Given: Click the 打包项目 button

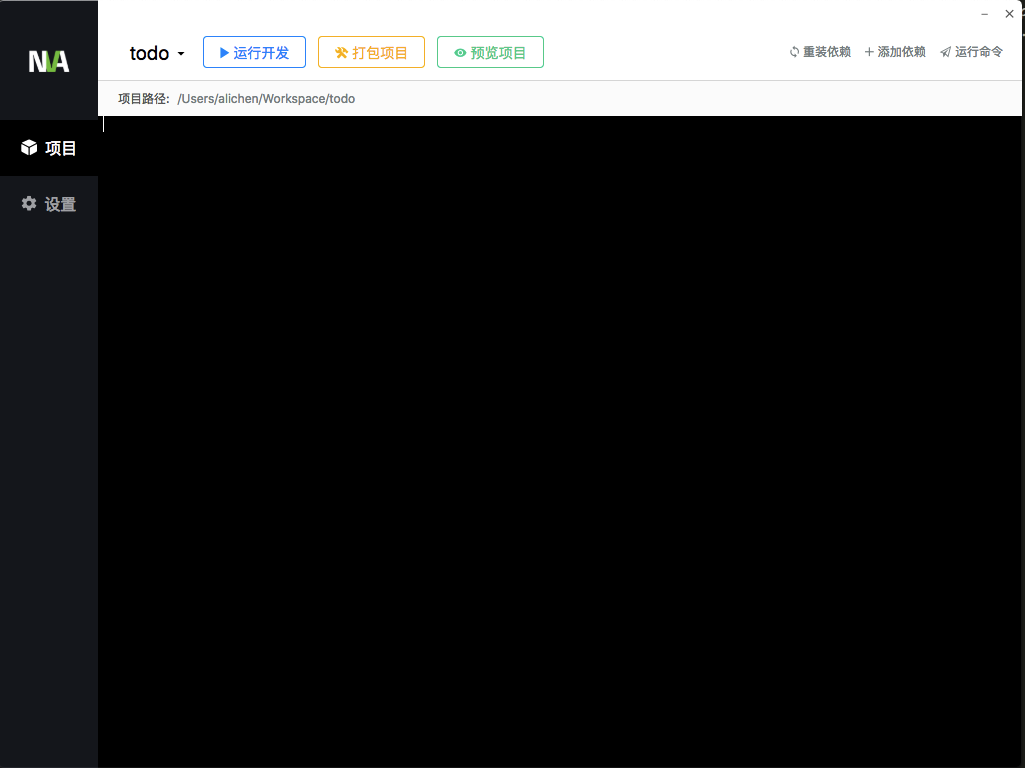Looking at the screenshot, I should (x=371, y=52).
